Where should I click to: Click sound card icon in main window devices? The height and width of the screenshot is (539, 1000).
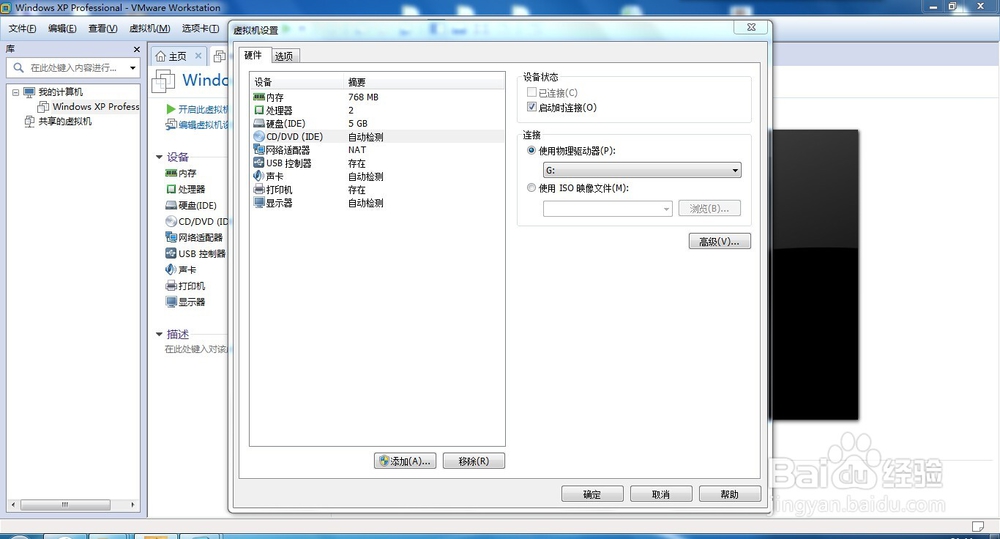171,269
